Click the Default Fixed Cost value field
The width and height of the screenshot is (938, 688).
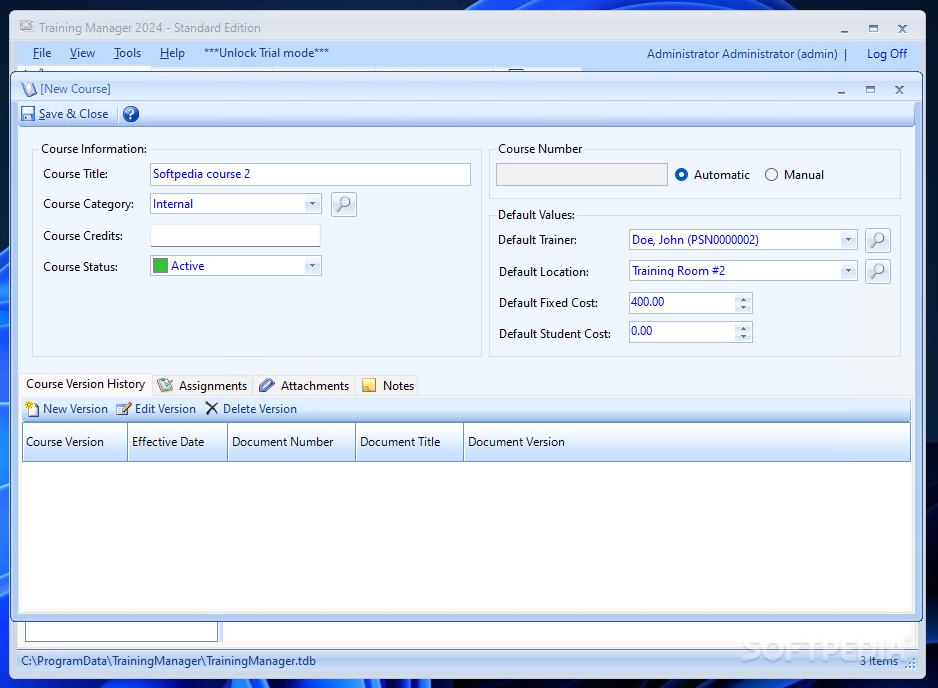point(681,302)
